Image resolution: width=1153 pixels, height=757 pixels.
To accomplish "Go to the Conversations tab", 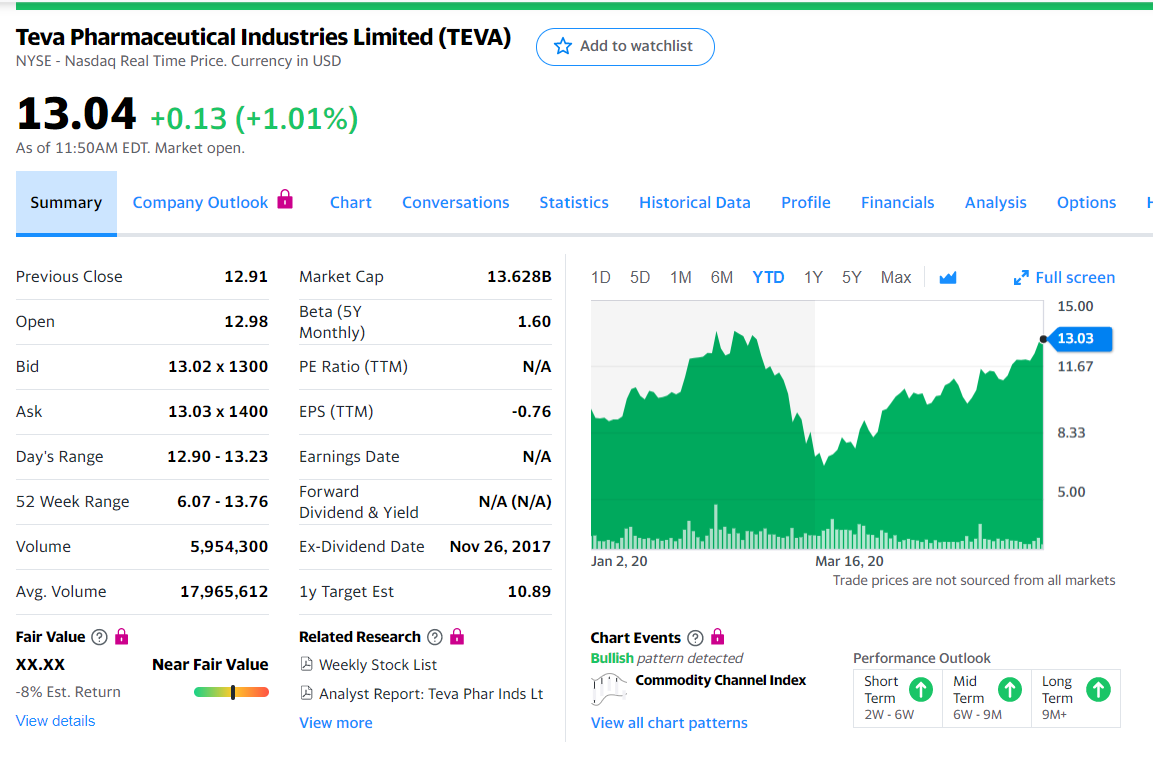I will tap(455, 203).
